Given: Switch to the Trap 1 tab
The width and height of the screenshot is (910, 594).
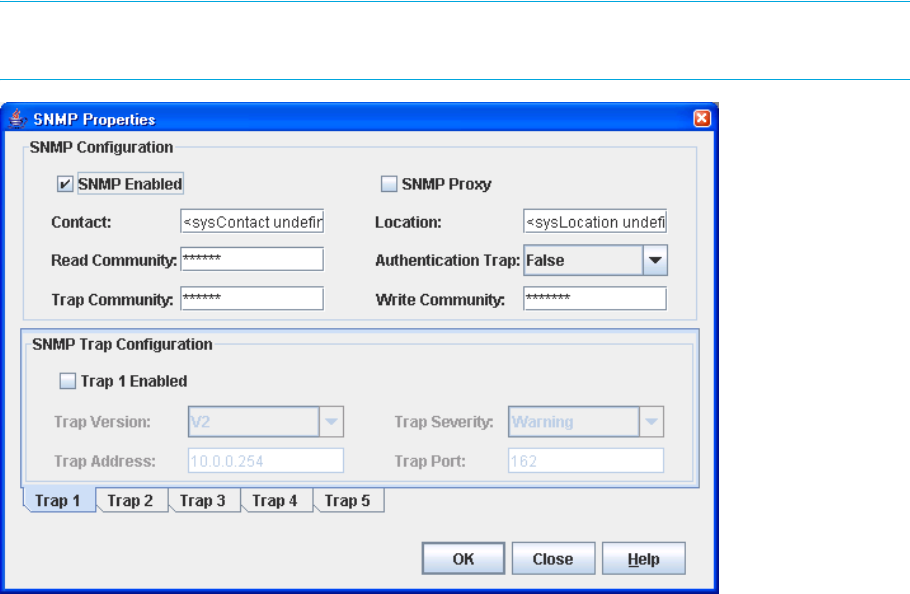Looking at the screenshot, I should [x=58, y=501].
